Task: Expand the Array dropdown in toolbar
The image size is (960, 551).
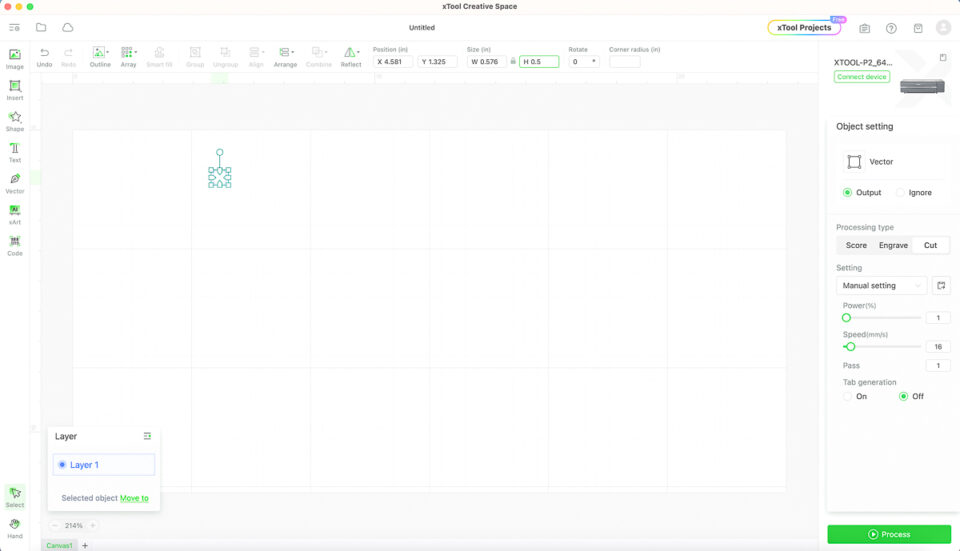Action: 129,55
